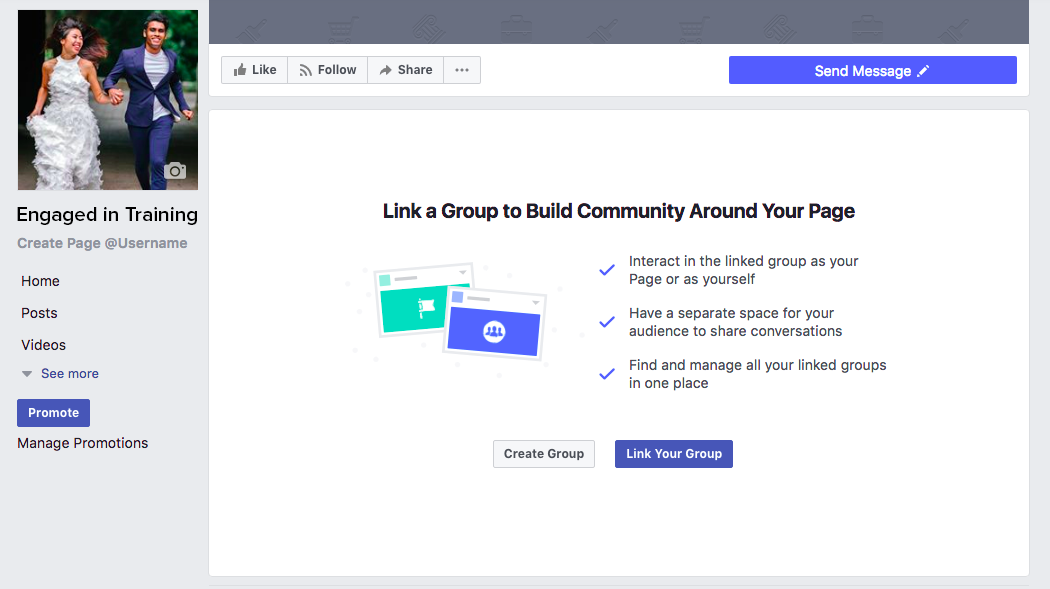Click the camera icon on profile picture
Screen dimensions: 1050x589
click(x=175, y=171)
